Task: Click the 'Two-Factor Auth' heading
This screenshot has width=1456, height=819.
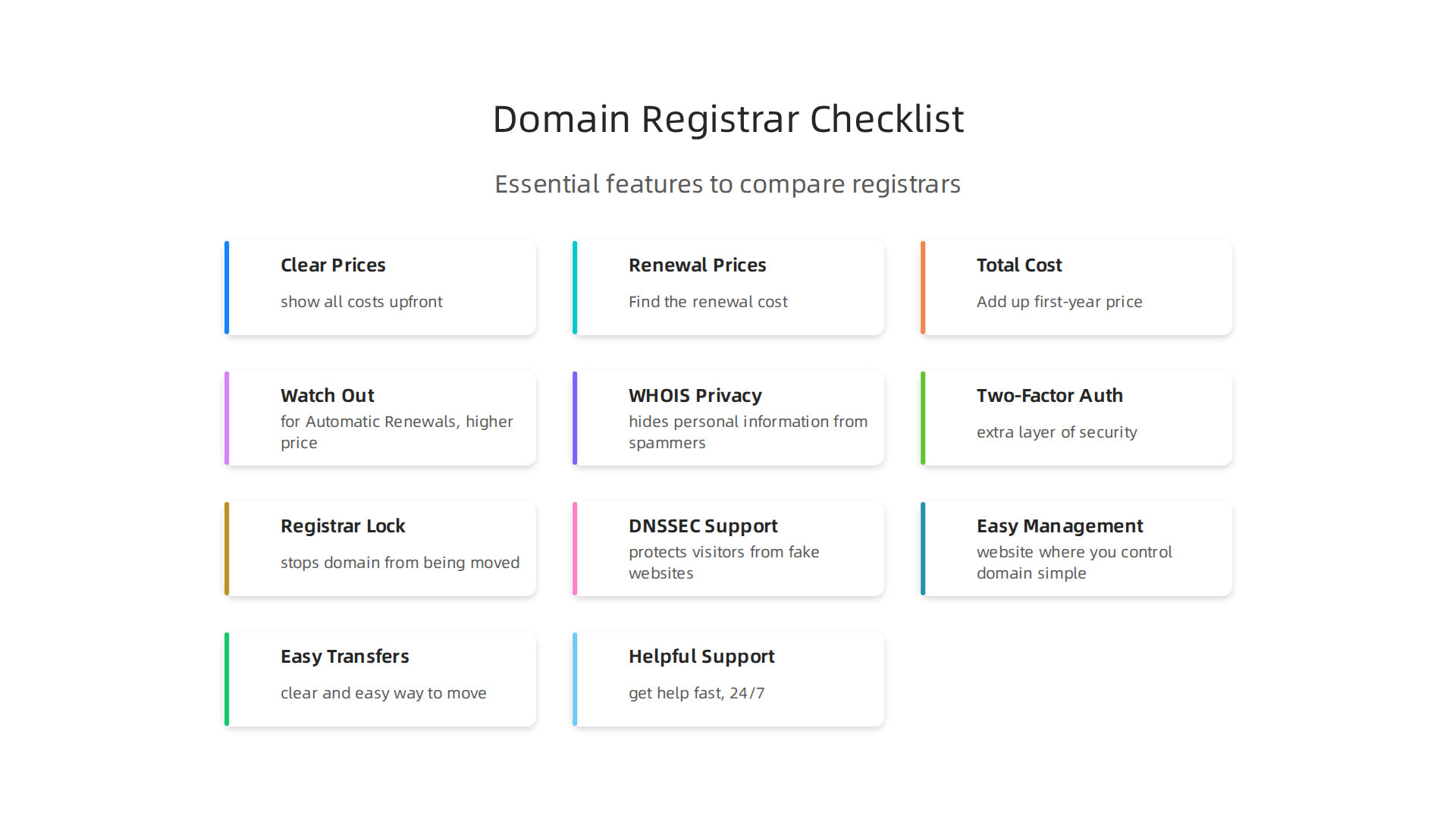Action: coord(1050,395)
